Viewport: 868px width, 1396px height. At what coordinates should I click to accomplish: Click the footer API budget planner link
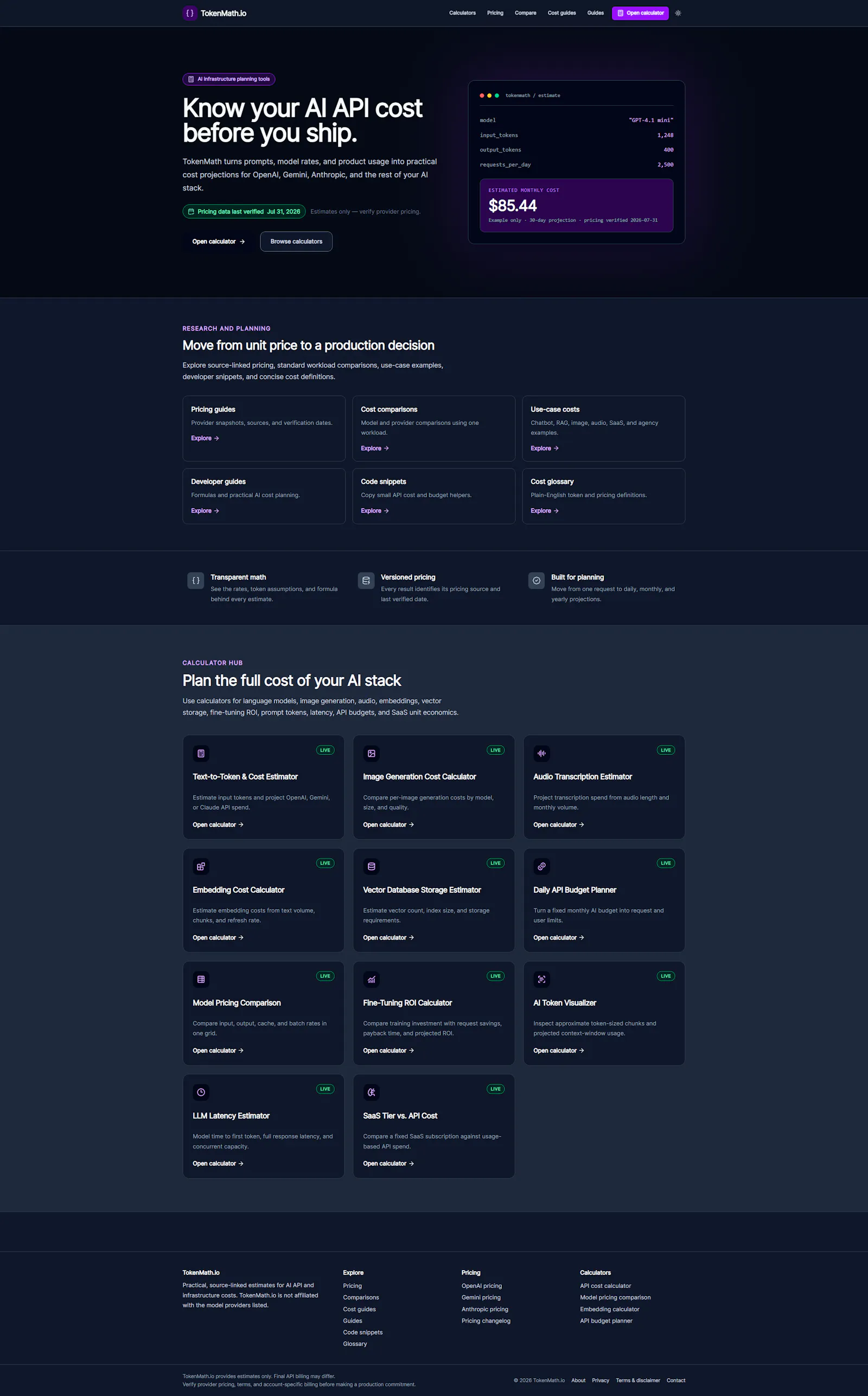click(x=606, y=1321)
